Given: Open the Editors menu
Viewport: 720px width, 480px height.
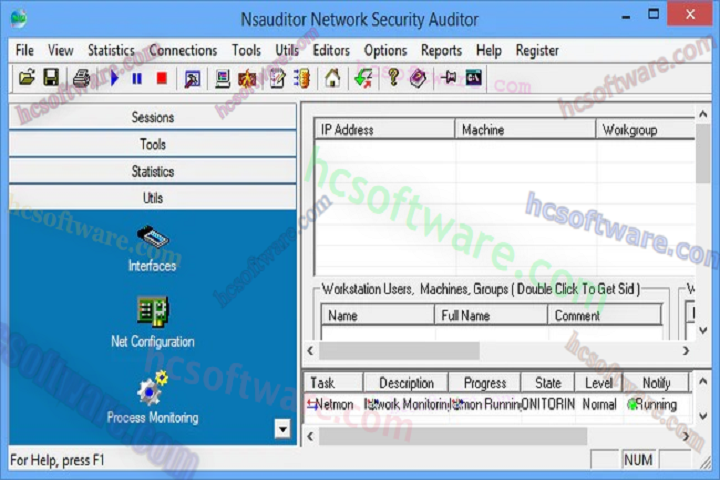Looking at the screenshot, I should (331, 50).
